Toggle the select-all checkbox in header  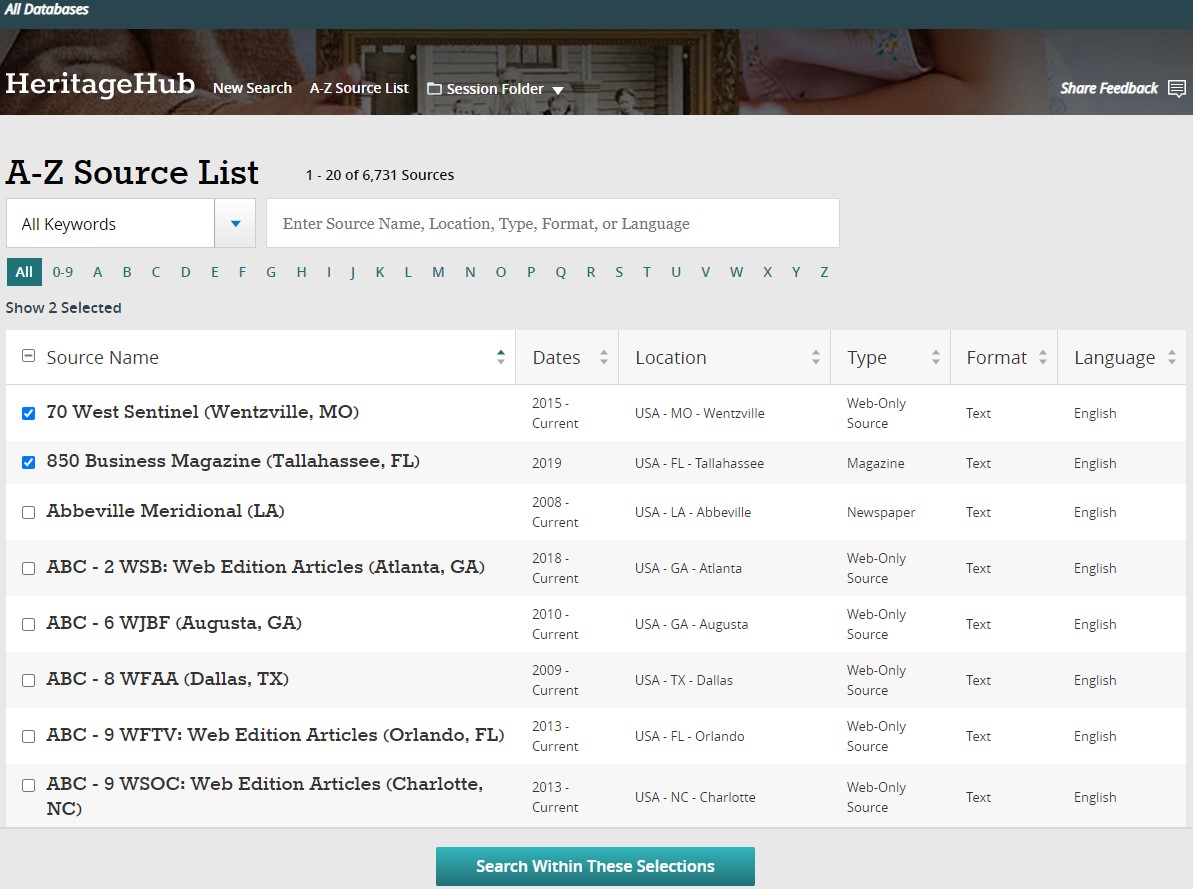pos(28,356)
